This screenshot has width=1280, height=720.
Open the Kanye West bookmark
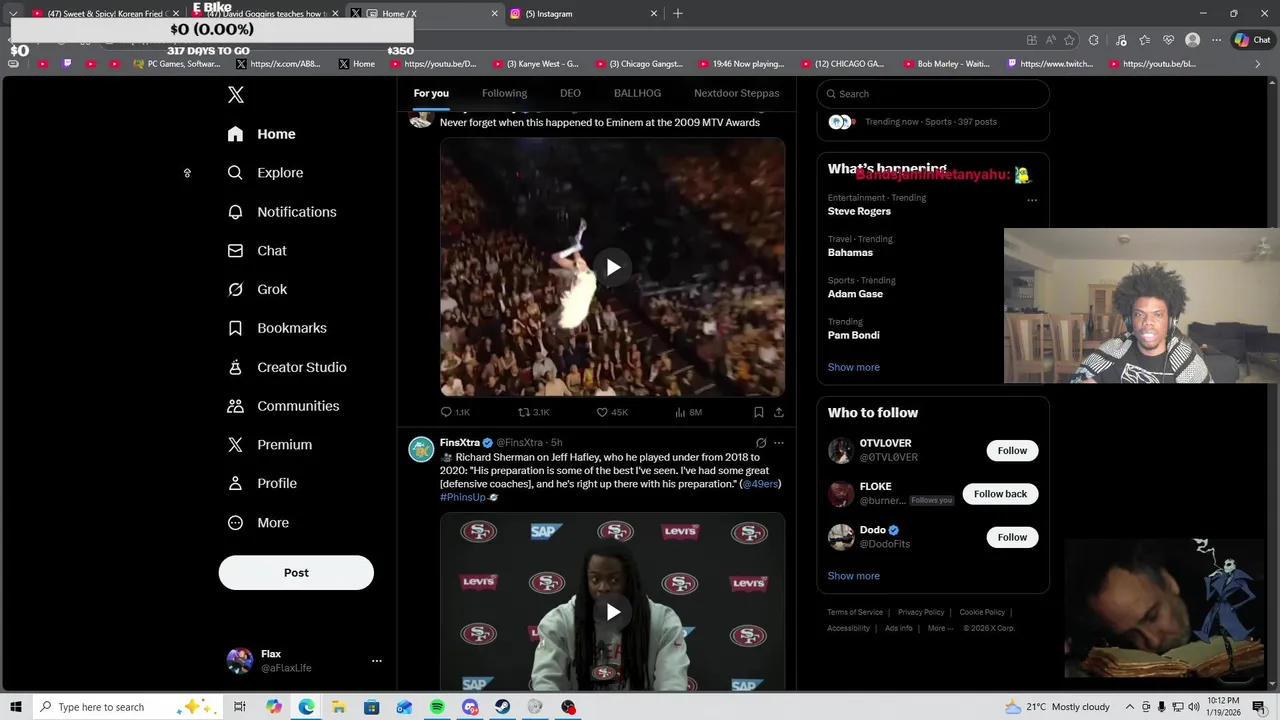pos(535,64)
